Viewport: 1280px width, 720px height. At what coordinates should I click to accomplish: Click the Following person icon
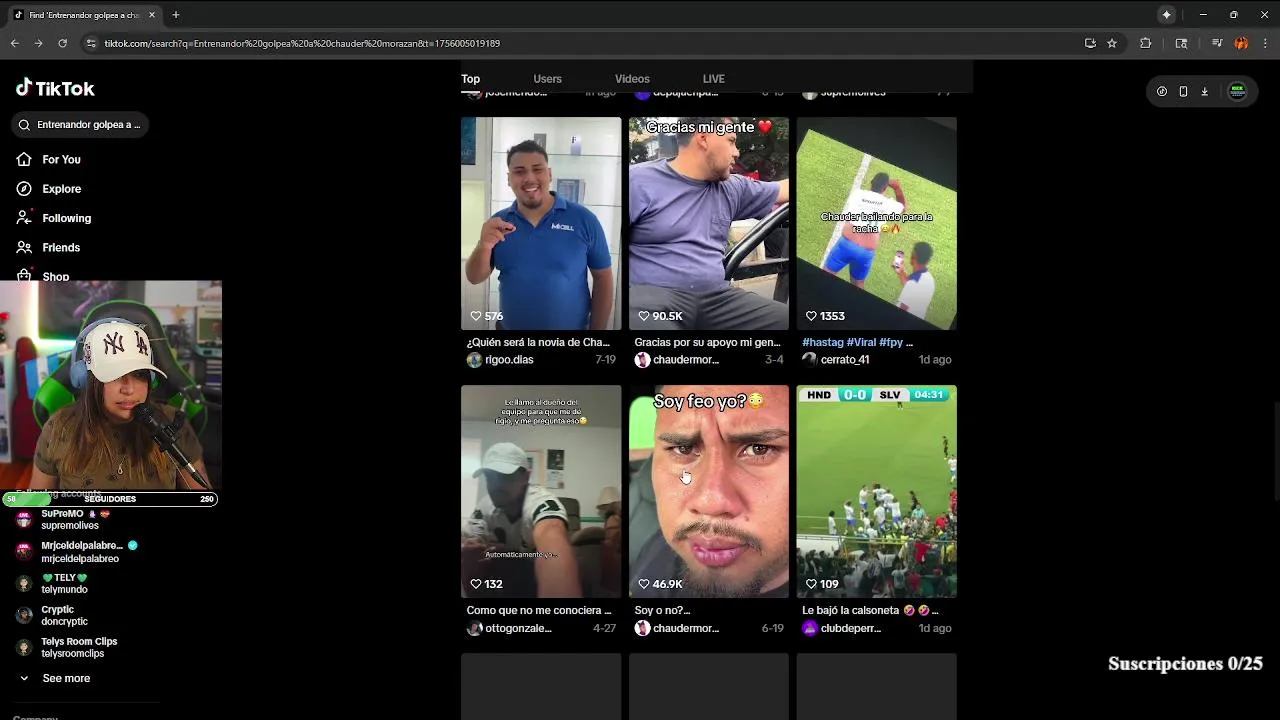[24, 218]
